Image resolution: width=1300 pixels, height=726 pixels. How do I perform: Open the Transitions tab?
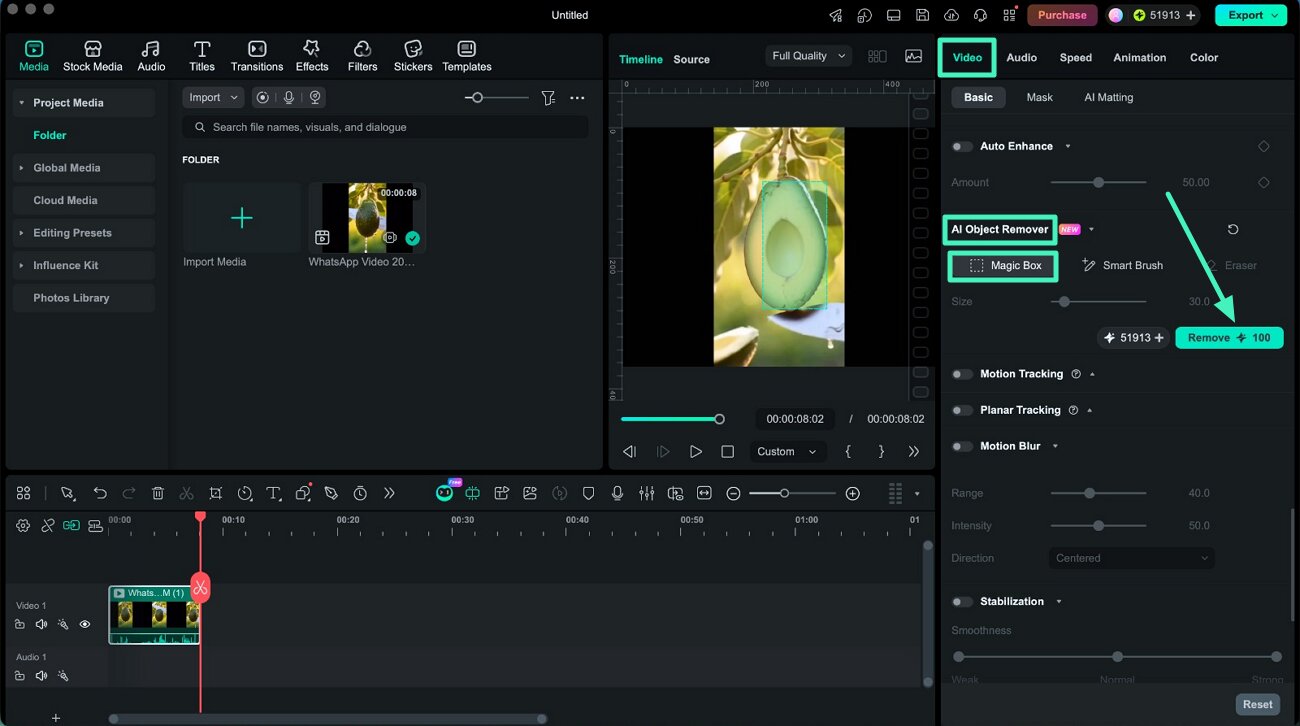point(257,57)
